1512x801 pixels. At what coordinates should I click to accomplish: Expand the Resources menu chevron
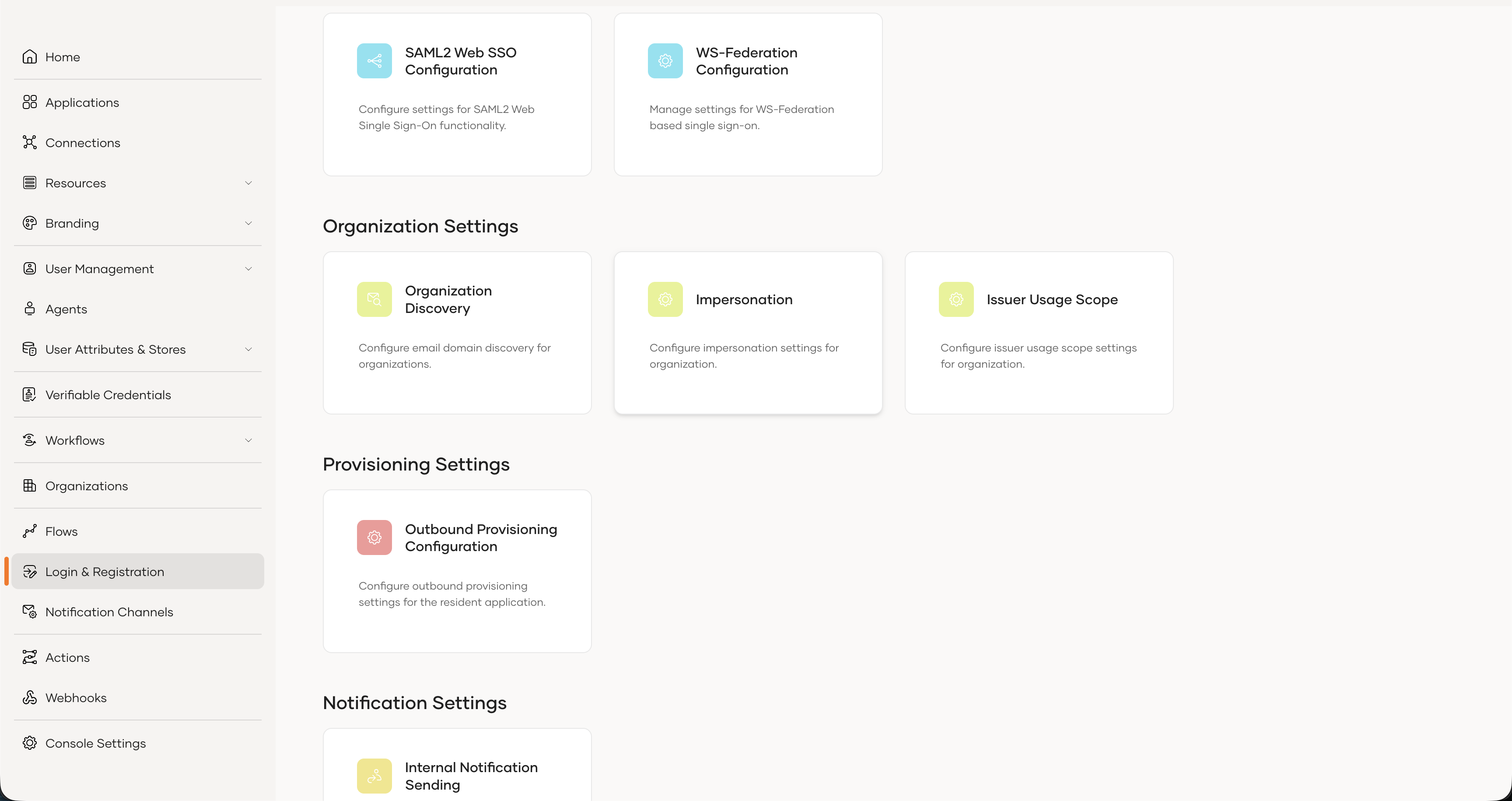tap(248, 183)
